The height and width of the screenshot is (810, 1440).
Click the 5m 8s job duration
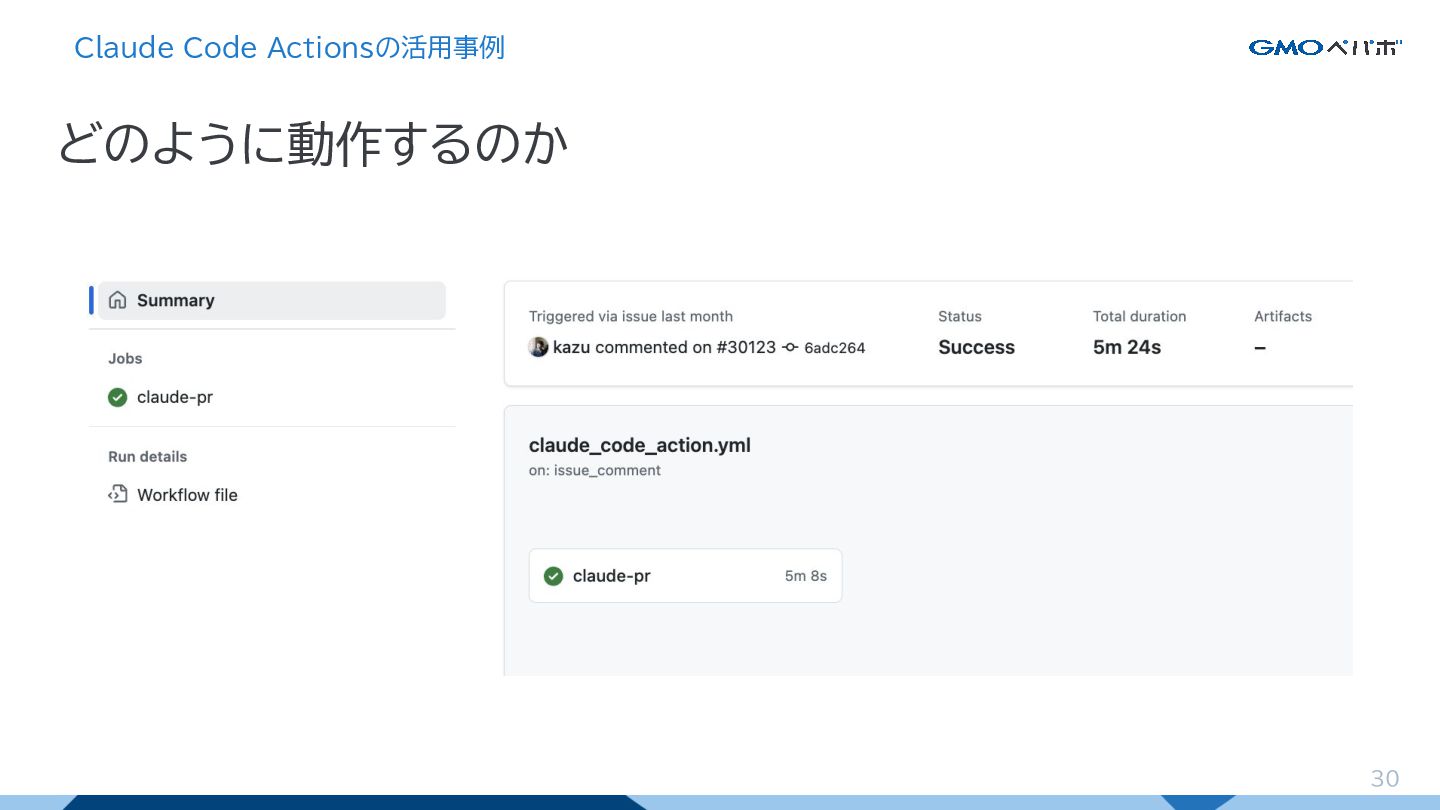pos(806,576)
